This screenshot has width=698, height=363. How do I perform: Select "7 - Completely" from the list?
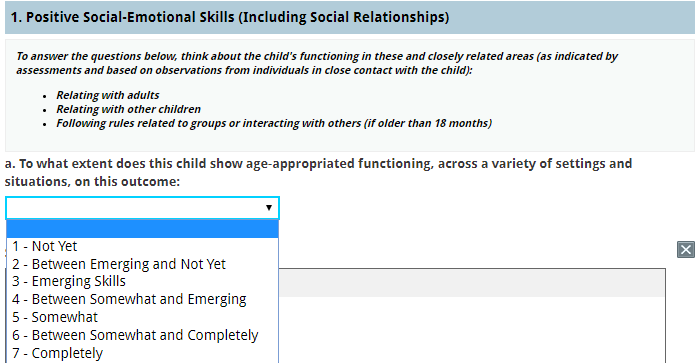(57, 353)
